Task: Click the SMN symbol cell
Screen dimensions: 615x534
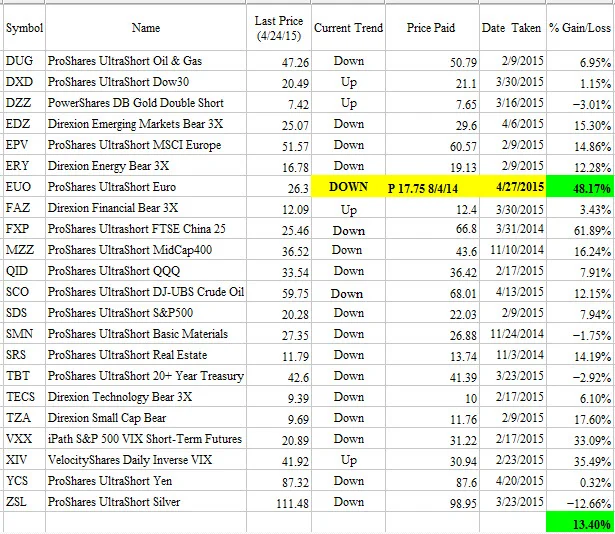Action: (x=24, y=334)
